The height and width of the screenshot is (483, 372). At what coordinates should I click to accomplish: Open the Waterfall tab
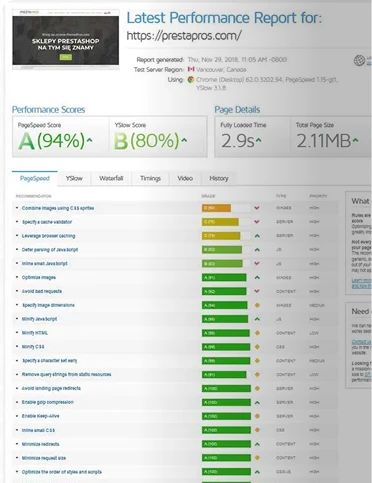tap(111, 178)
